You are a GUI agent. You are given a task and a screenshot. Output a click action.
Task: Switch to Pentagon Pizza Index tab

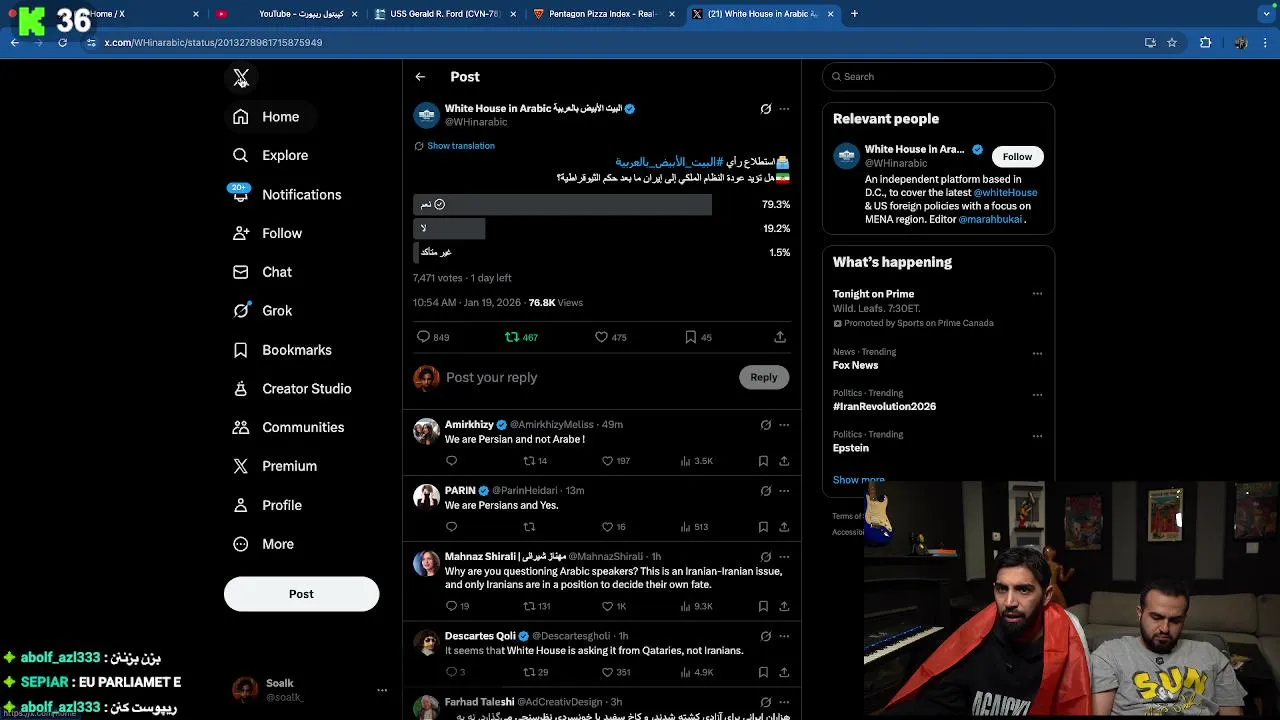click(604, 14)
